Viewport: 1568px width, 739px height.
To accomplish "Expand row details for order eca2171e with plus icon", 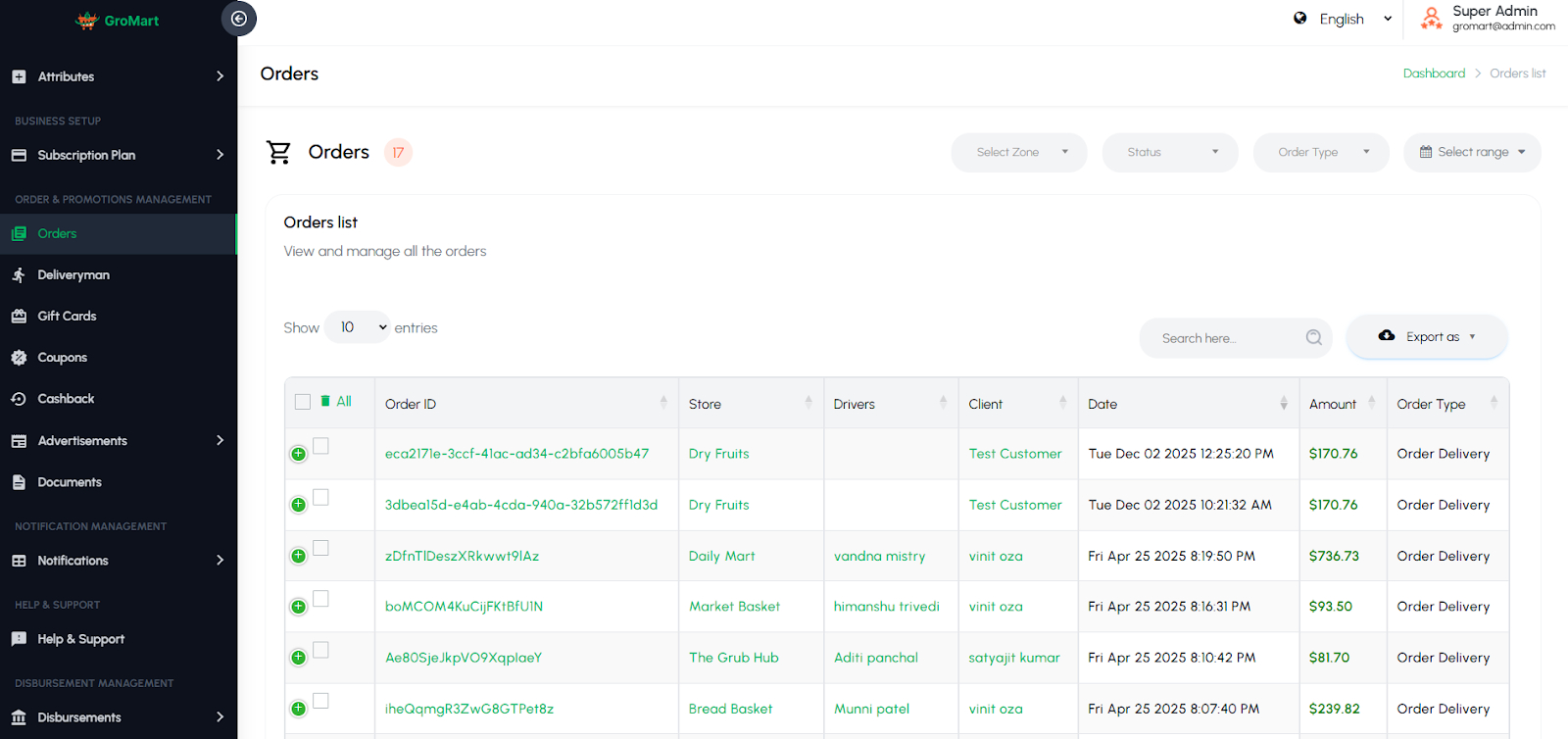I will (299, 454).
